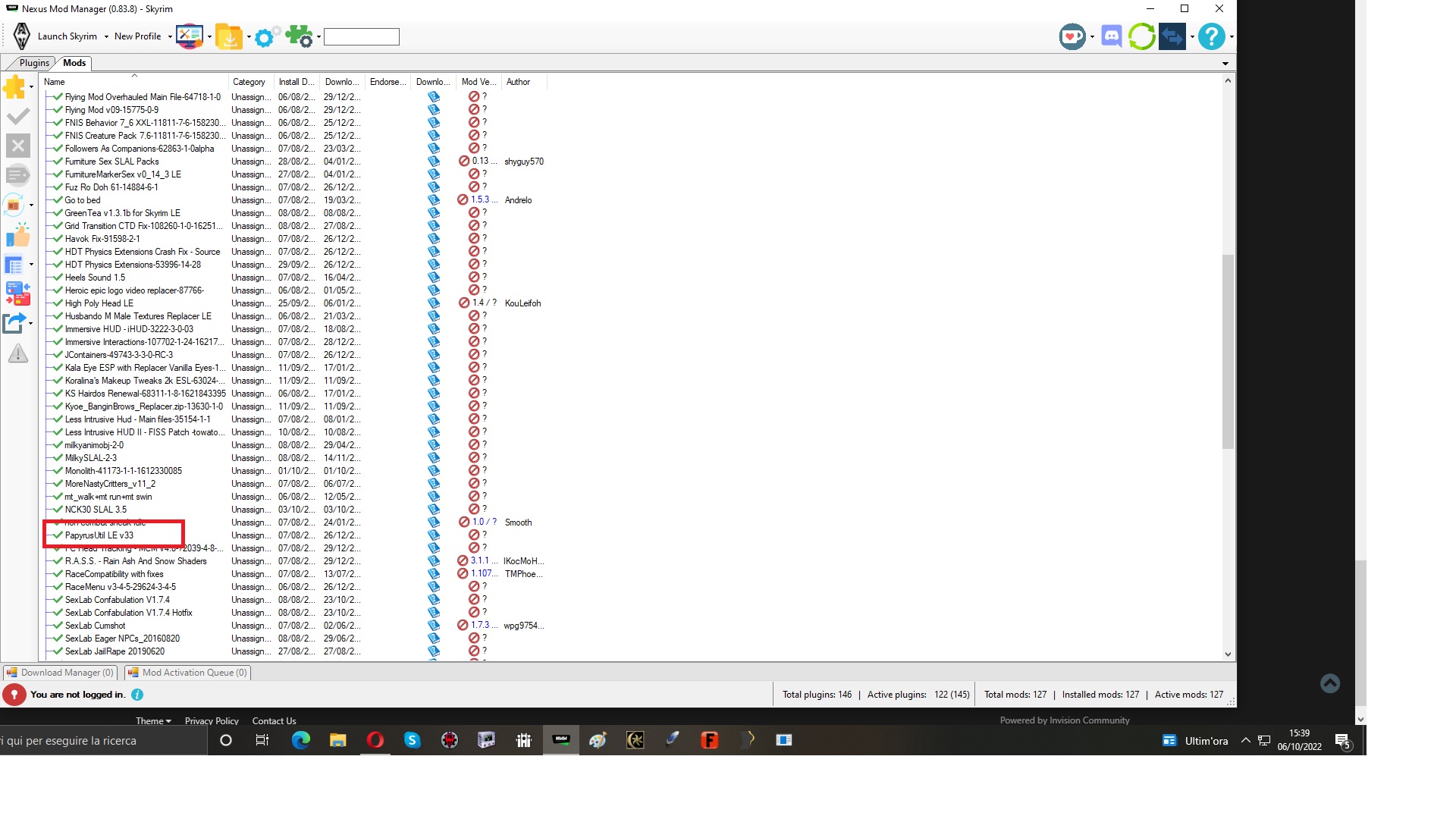Click the Author column header
Viewport: 1456px width, 819px height.
click(524, 82)
